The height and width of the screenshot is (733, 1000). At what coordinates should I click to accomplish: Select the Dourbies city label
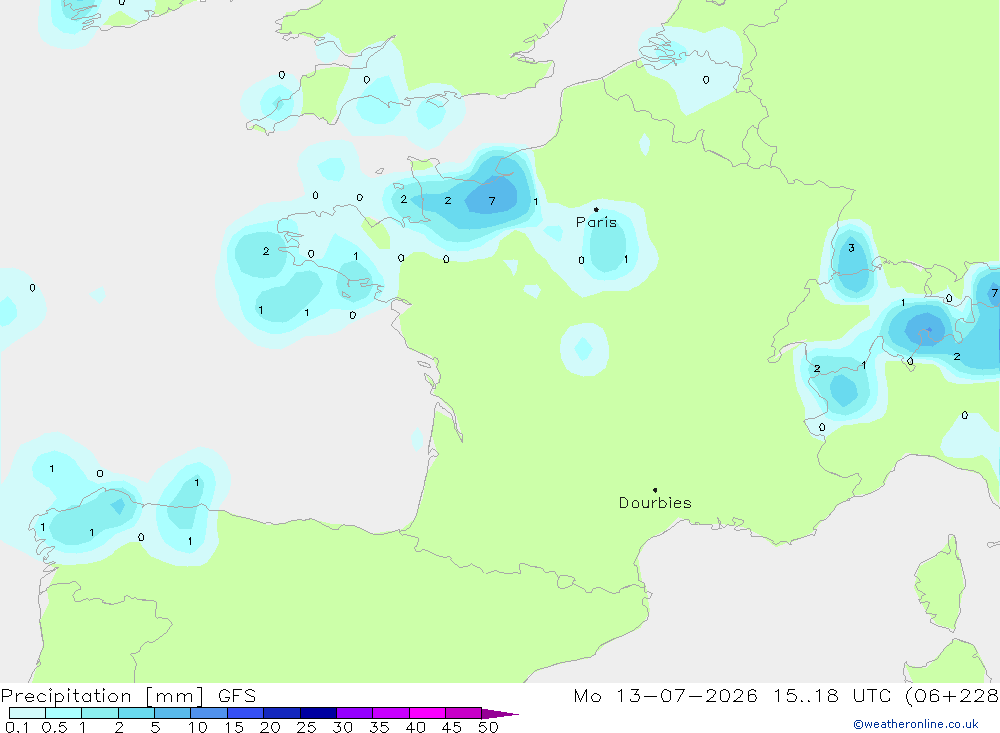pos(655,503)
